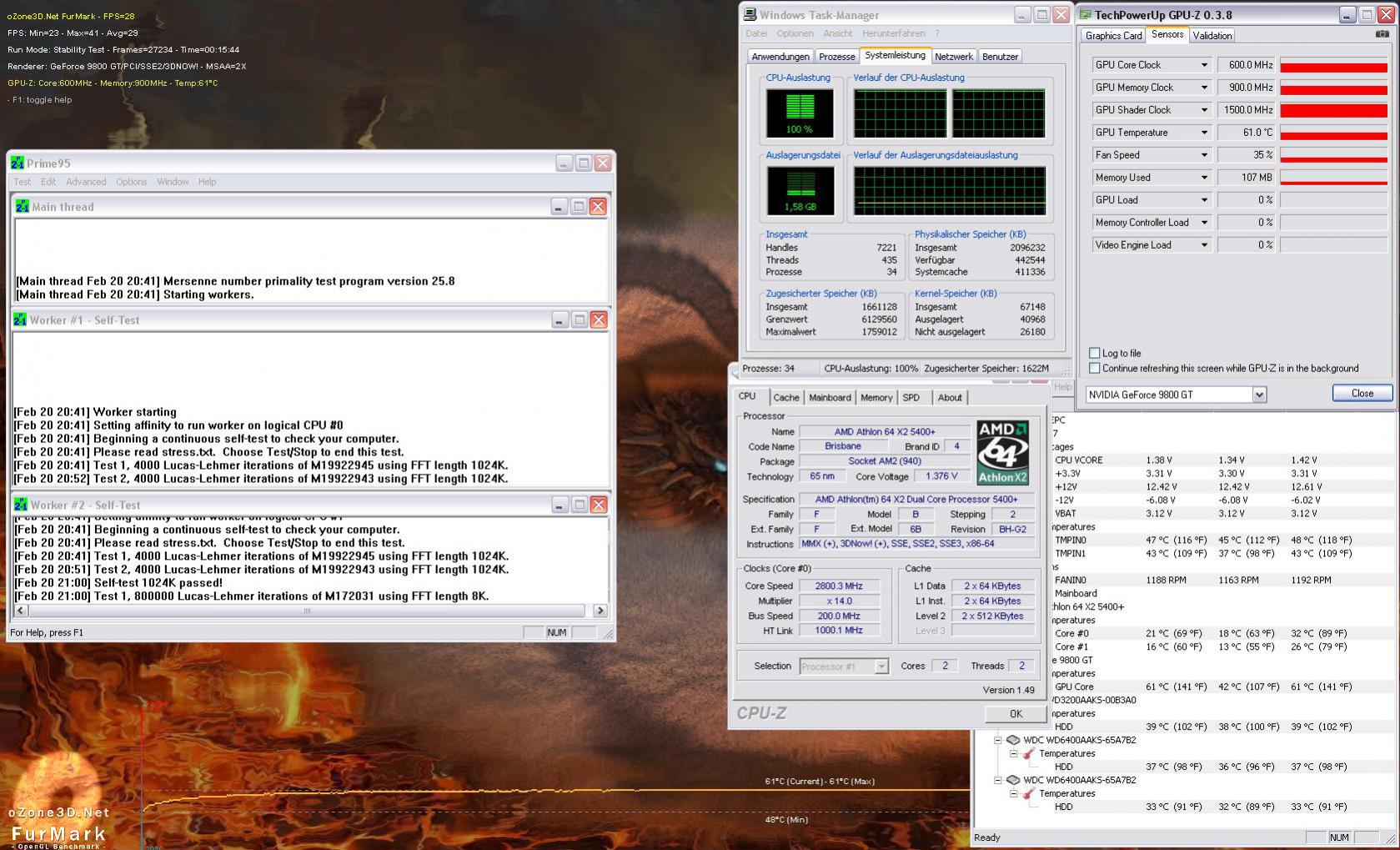
Task: Open the Memory Used sensor dropdown
Action: pos(1204,178)
